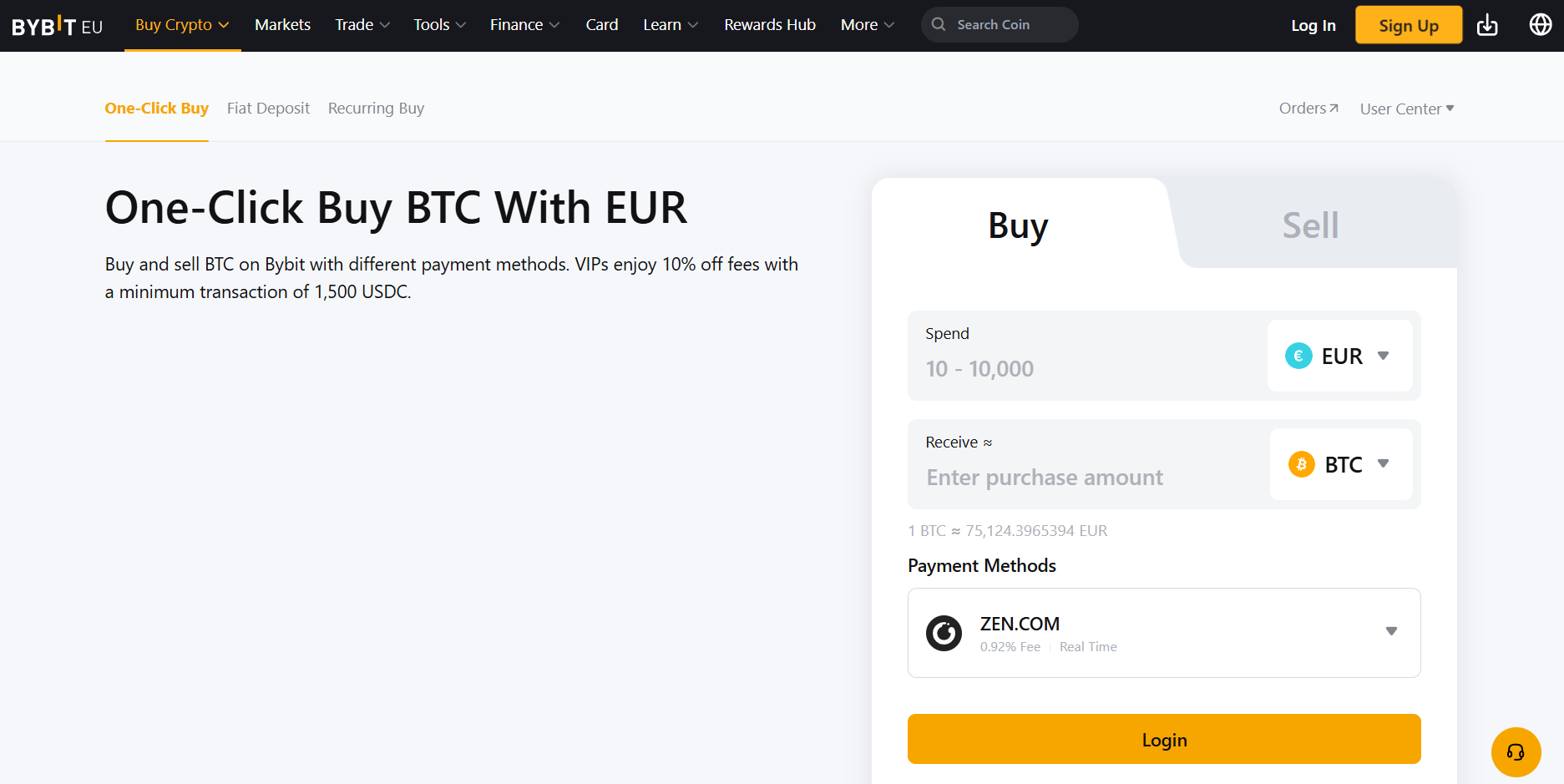Image resolution: width=1564 pixels, height=784 pixels.
Task: Click the Bitcoin coin icon
Action: tap(1301, 464)
